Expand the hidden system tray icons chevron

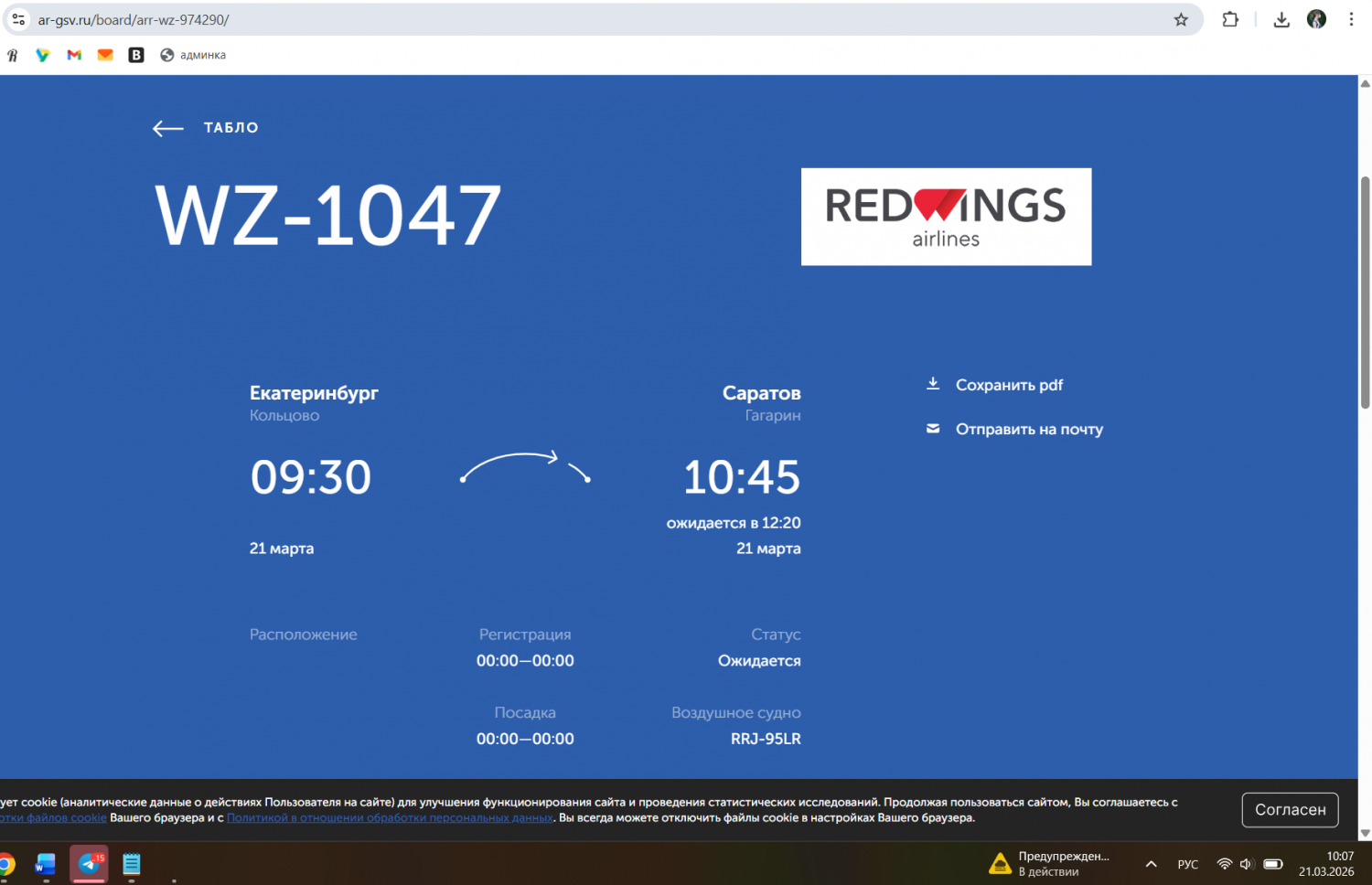coord(1151,864)
